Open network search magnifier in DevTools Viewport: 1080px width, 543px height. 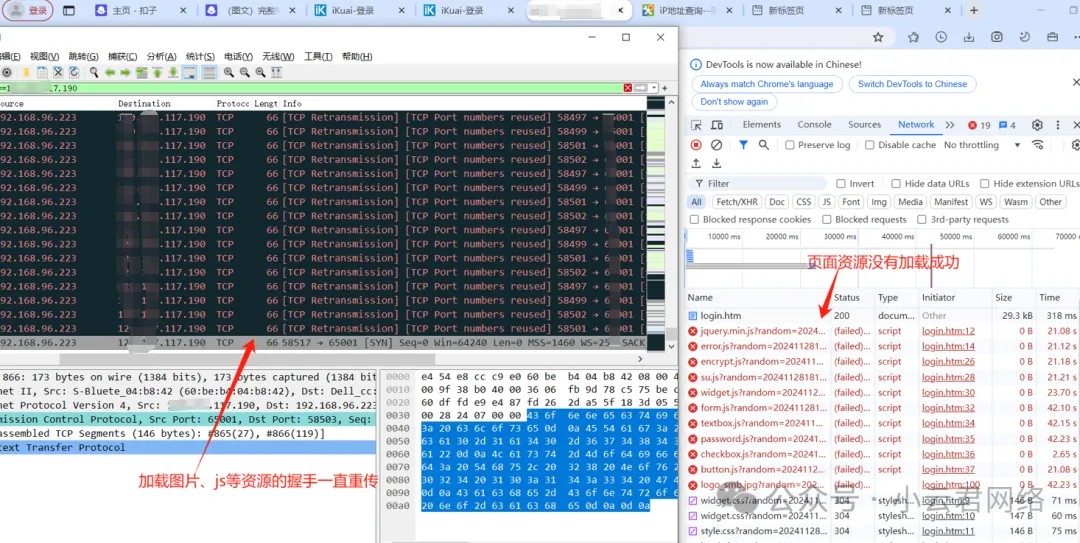click(x=764, y=145)
